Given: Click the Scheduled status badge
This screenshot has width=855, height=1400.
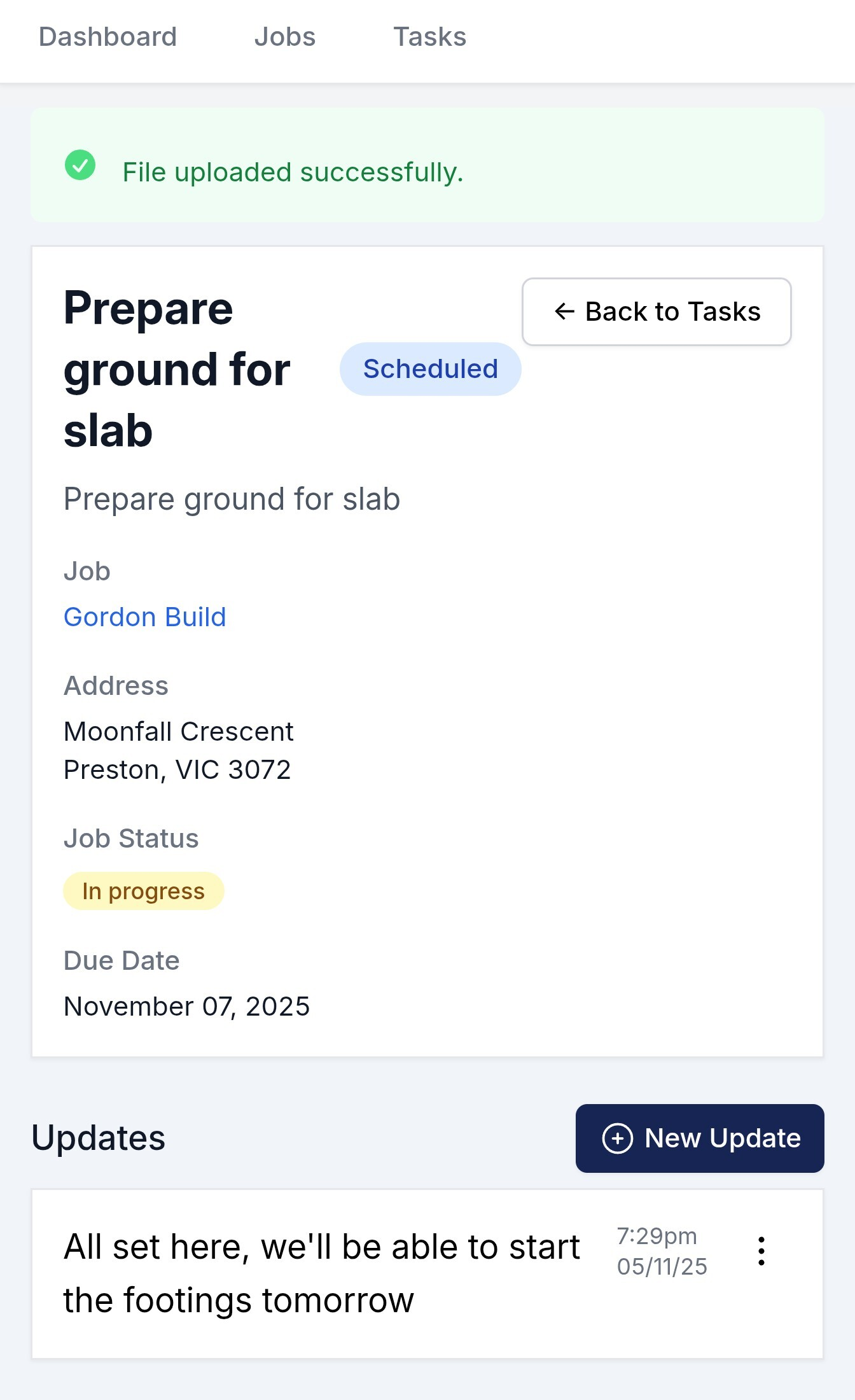Looking at the screenshot, I should [x=430, y=369].
